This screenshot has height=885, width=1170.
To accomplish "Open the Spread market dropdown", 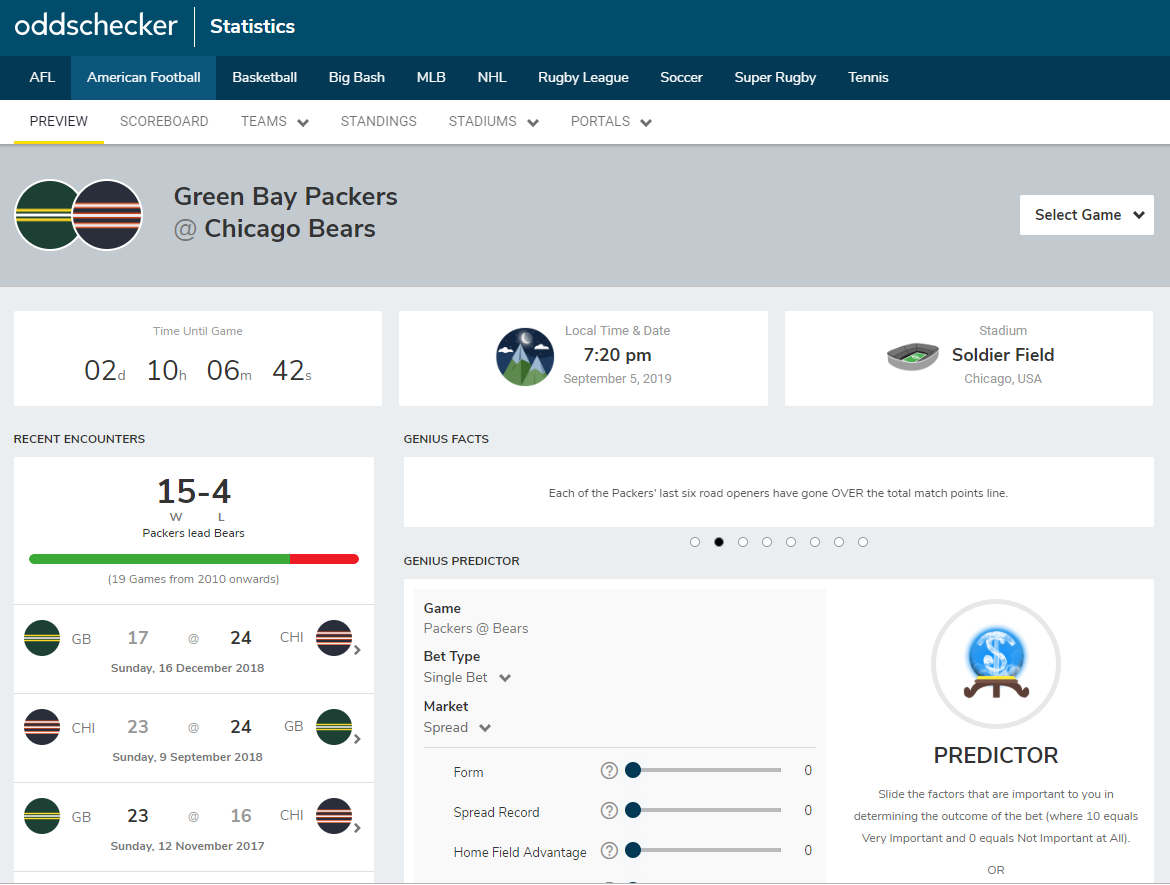I will click(x=457, y=728).
